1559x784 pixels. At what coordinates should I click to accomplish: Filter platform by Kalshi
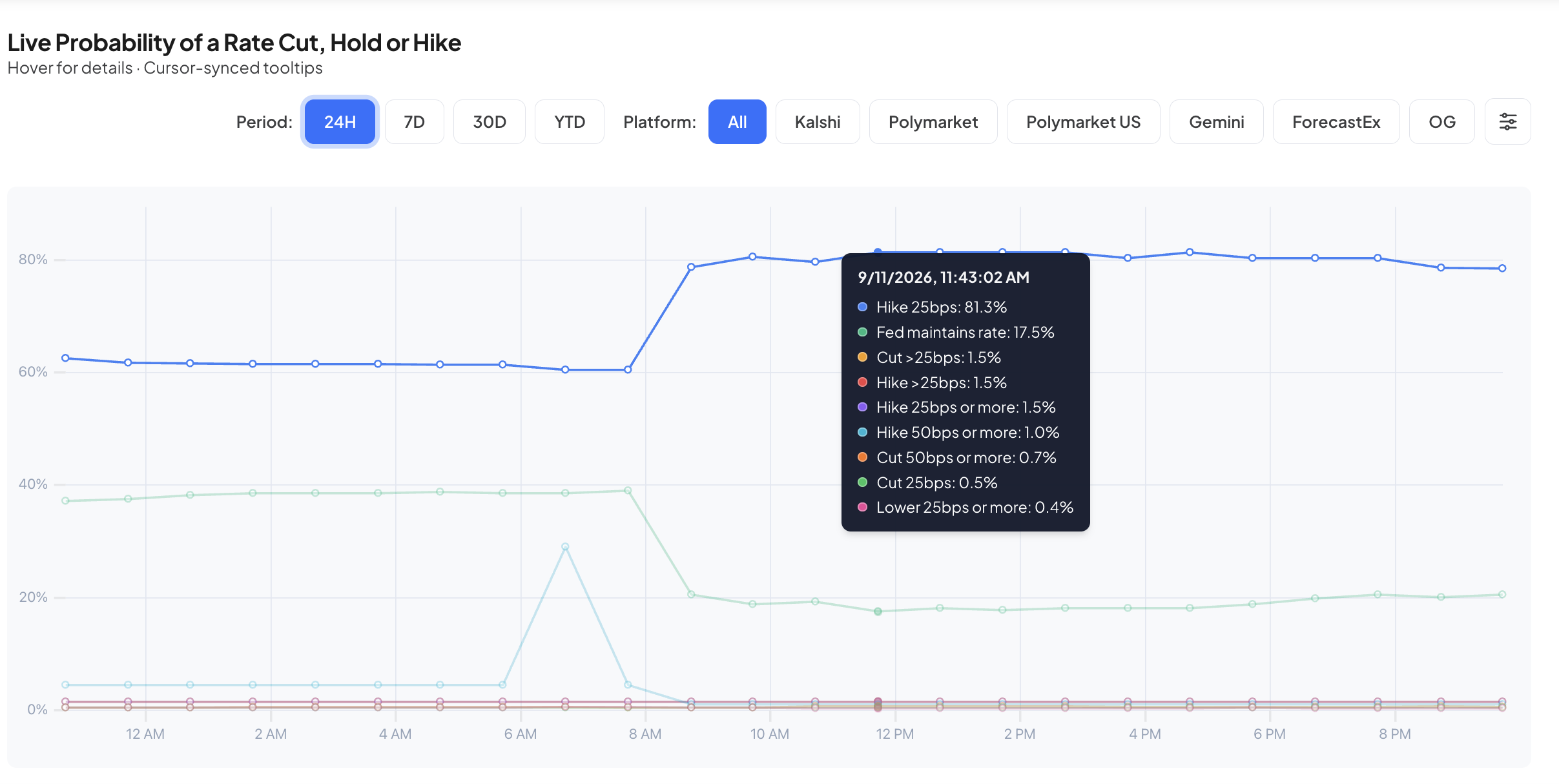click(818, 121)
